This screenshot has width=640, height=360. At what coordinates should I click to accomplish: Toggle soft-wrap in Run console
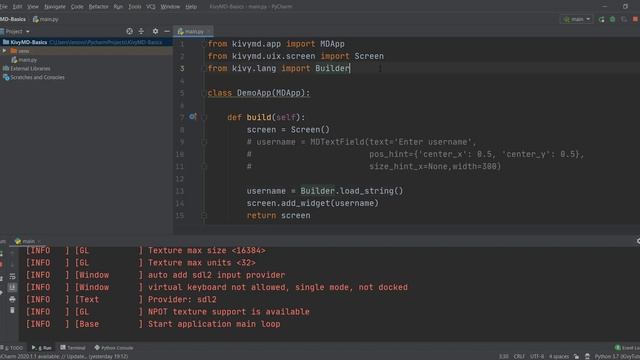coord(12,276)
